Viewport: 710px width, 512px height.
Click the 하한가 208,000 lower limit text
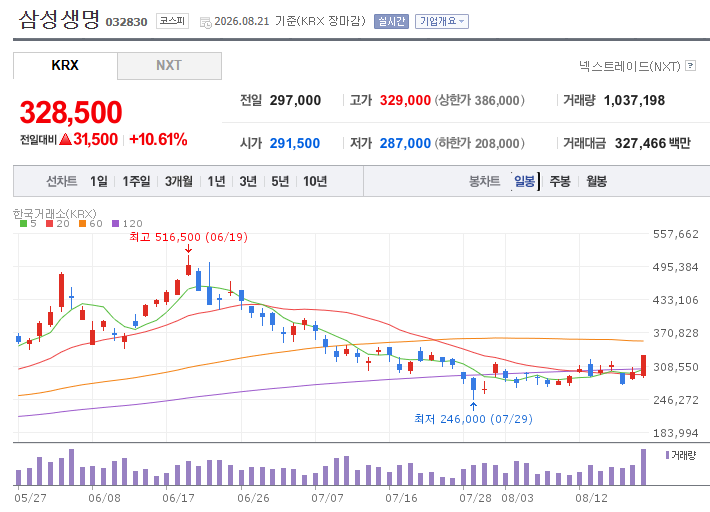pos(480,143)
